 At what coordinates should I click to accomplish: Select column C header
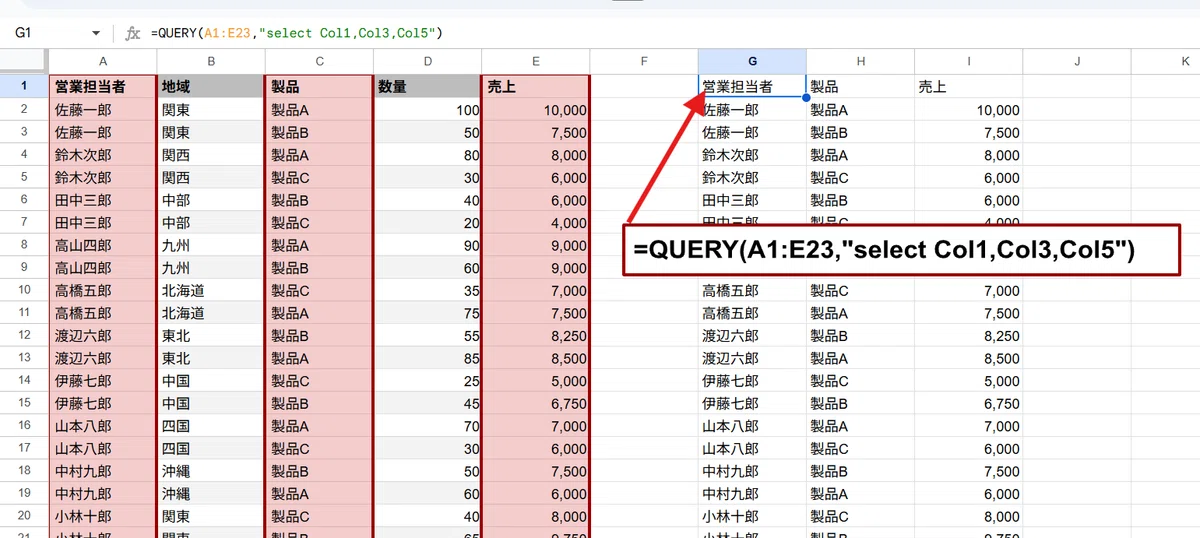click(x=319, y=61)
